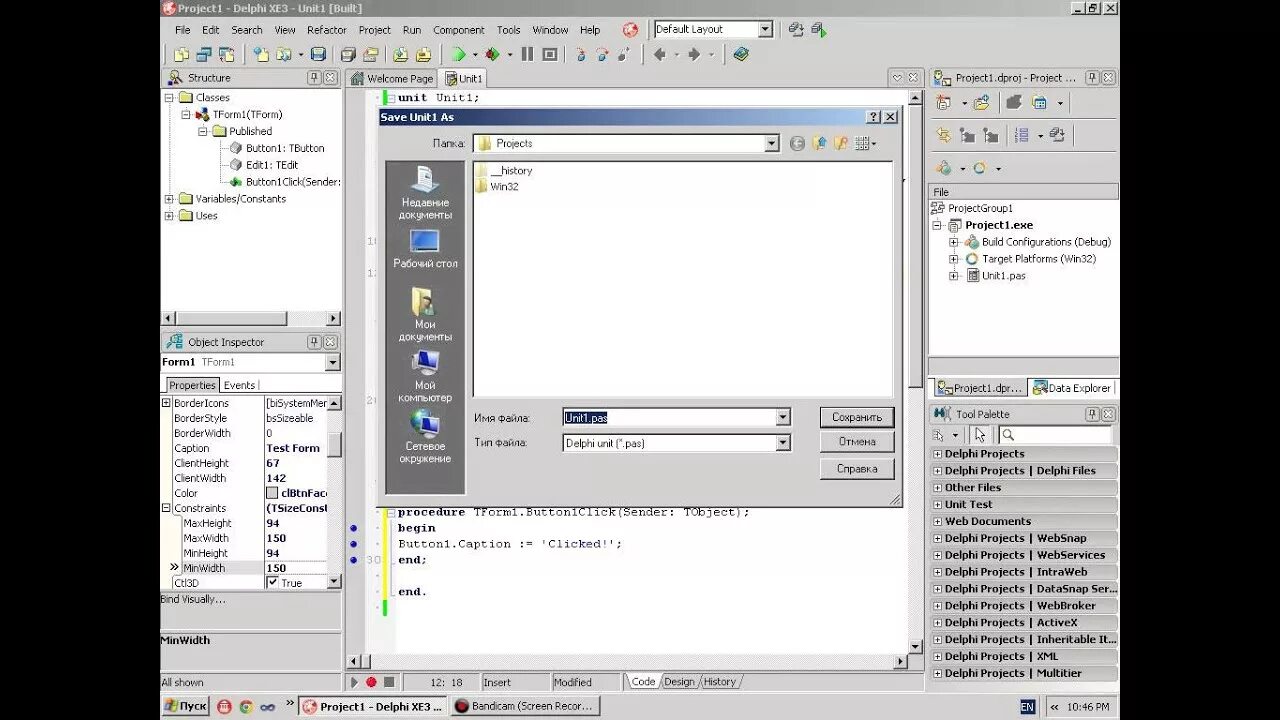Viewport: 1280px width, 720px height.
Task: Click the Trace Into debug icon
Action: pyautogui.click(x=580, y=54)
